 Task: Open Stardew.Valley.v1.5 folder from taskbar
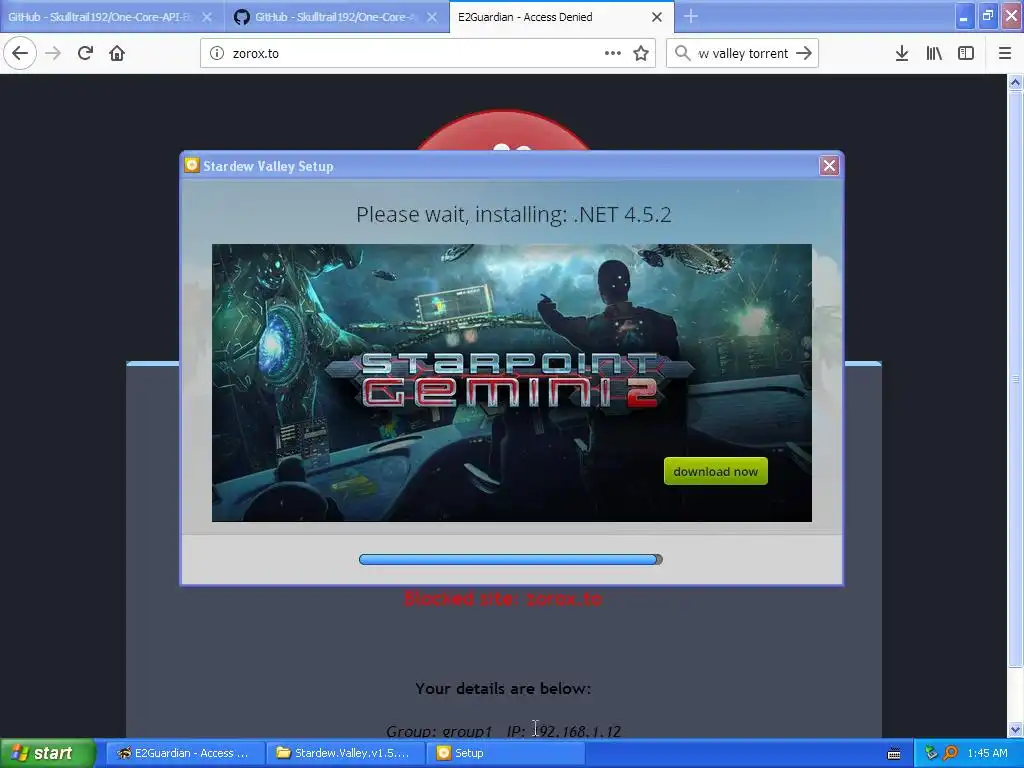345,754
